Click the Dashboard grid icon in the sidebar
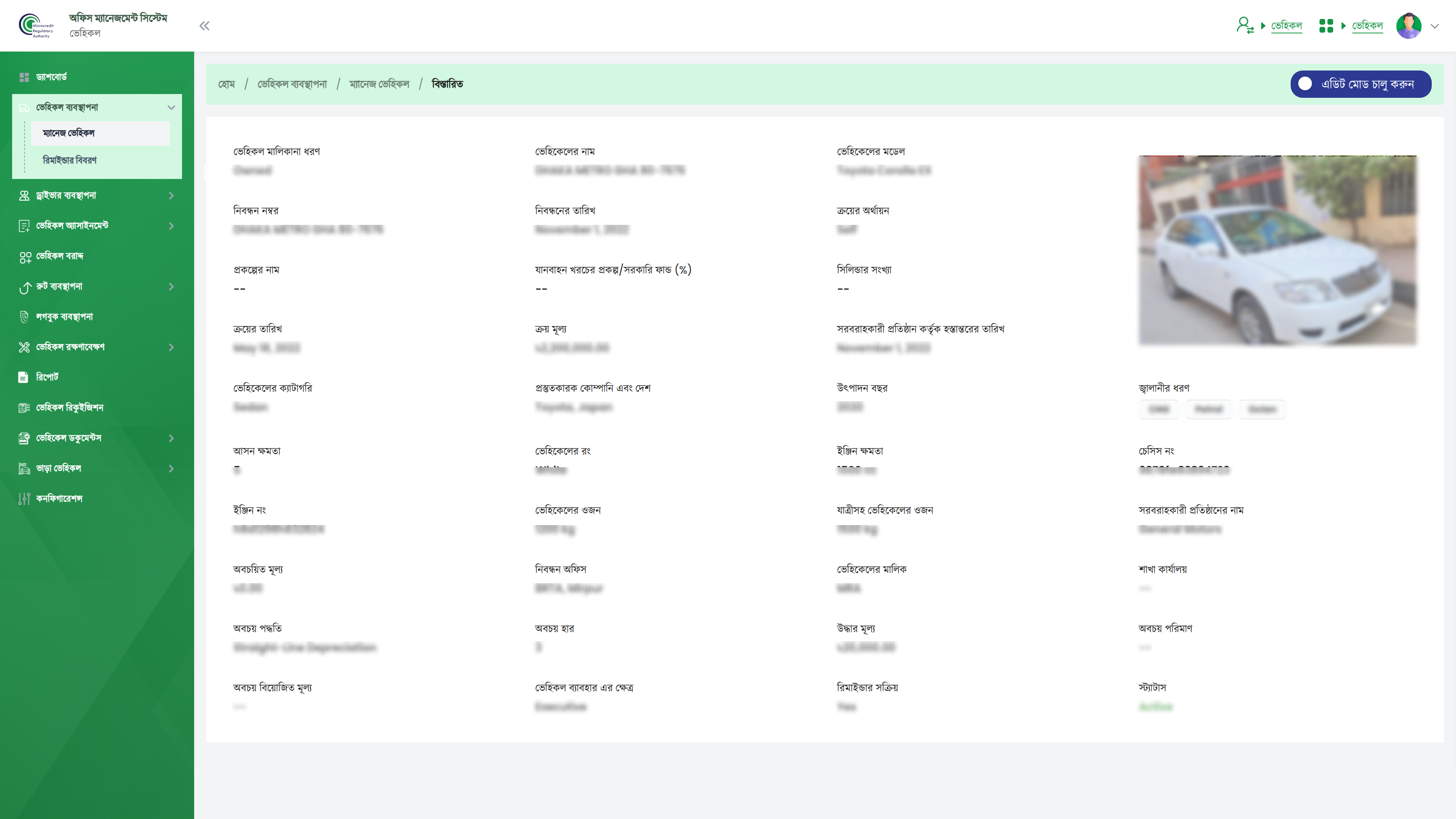 [24, 77]
